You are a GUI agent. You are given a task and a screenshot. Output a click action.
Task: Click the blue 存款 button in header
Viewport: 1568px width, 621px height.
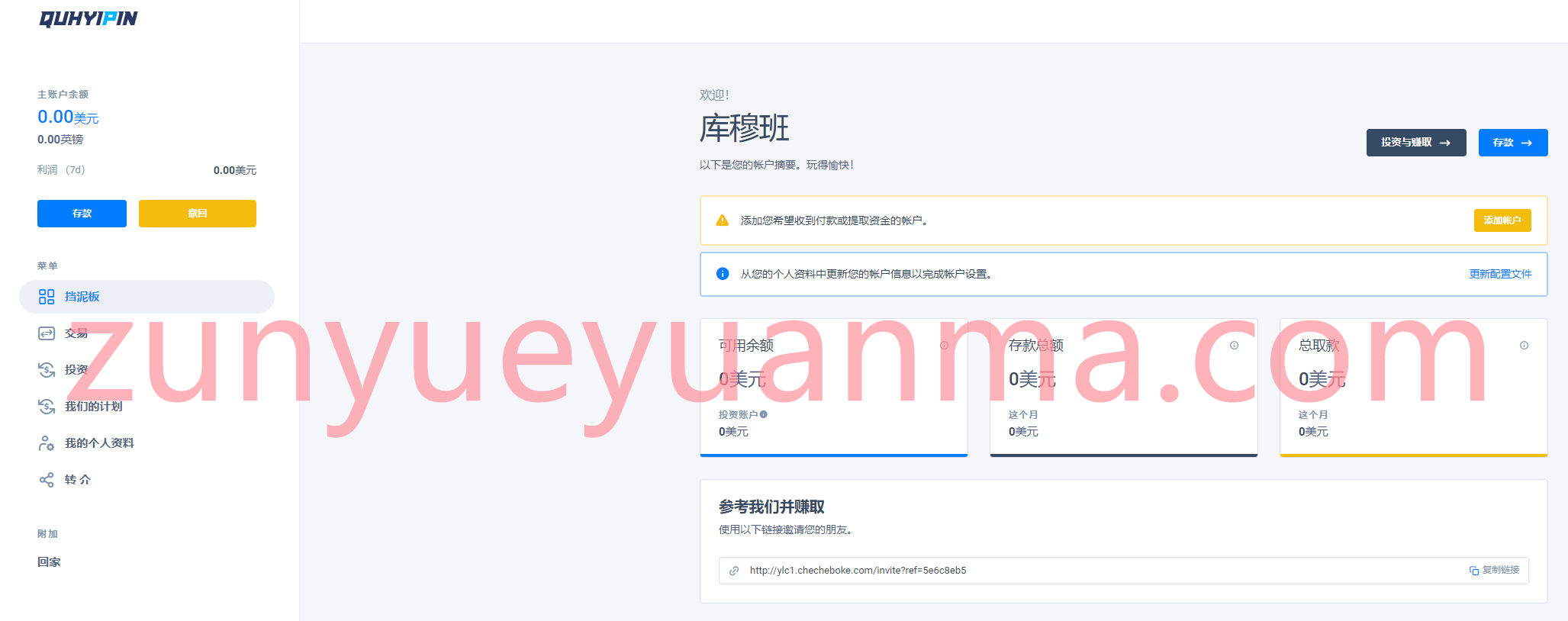(1513, 143)
